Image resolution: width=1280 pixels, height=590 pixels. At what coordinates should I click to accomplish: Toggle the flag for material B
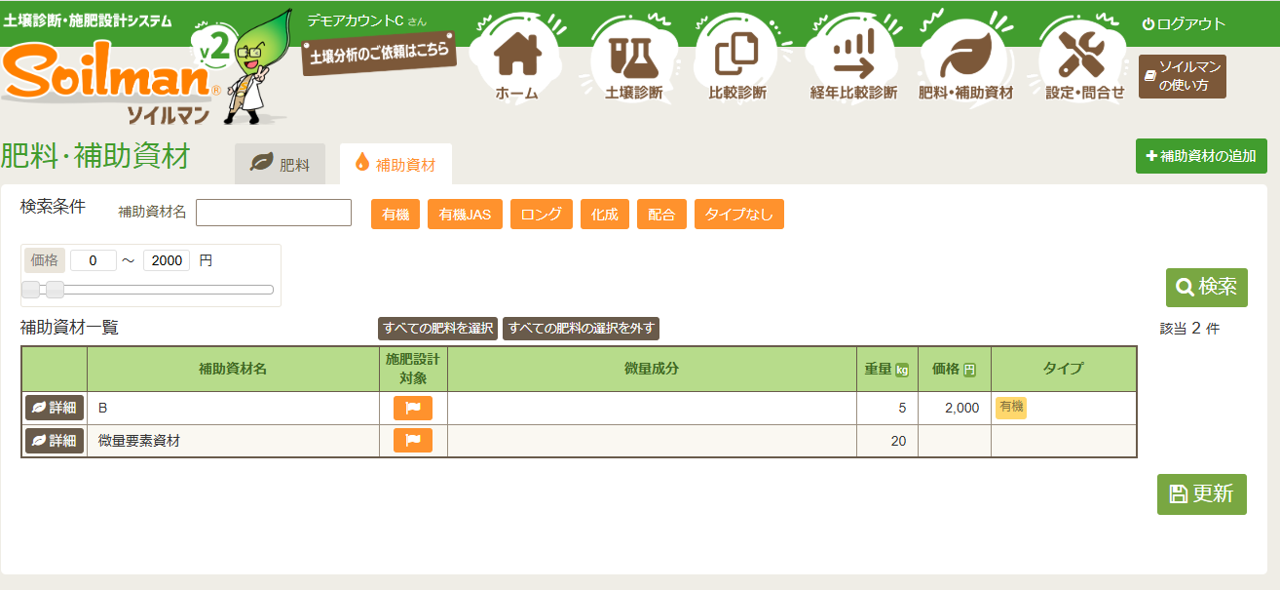point(413,408)
